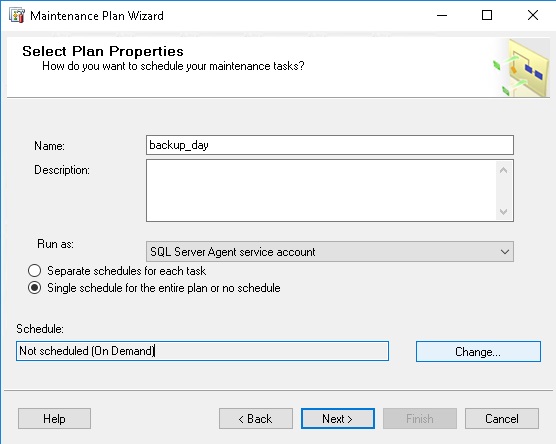Minimize the wizard window
Image resolution: width=556 pixels, height=444 pixels.
442,16
